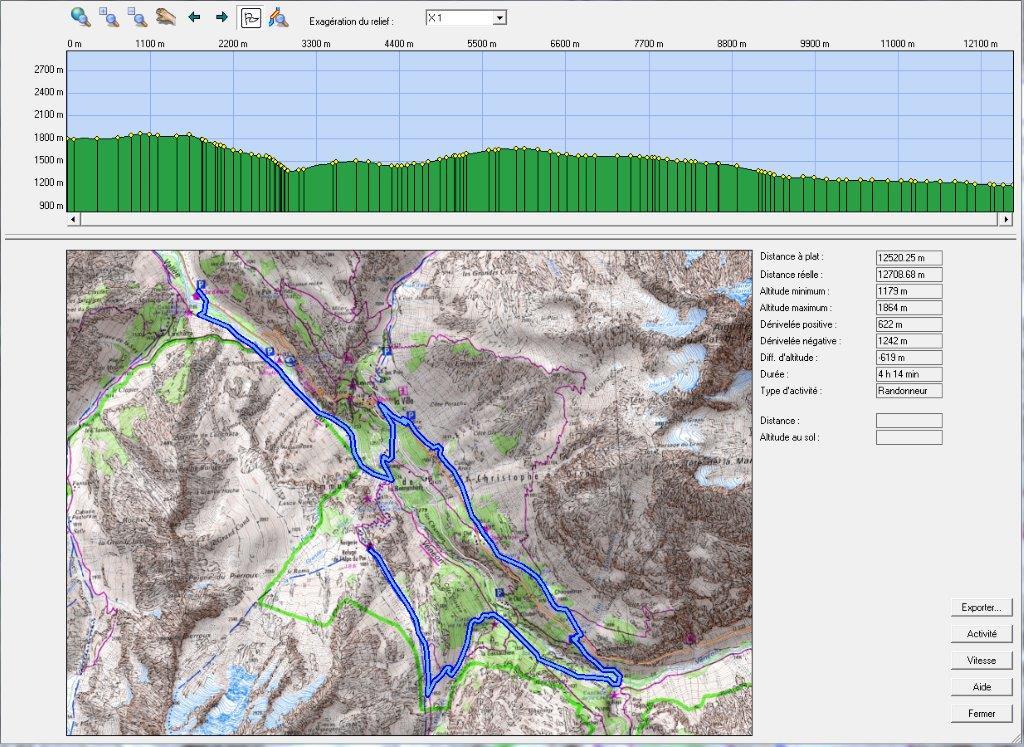Click the left arrow navigation icon

click(195, 17)
